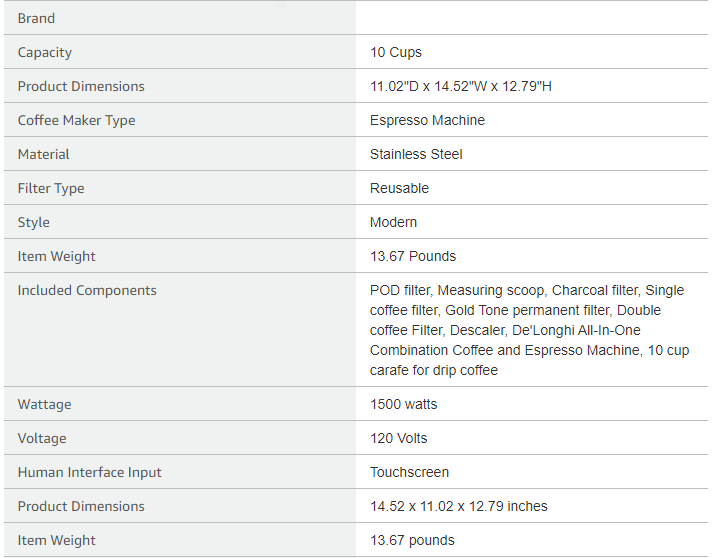Click the Capacity row label
Image resolution: width=713 pixels, height=558 pixels.
click(45, 52)
